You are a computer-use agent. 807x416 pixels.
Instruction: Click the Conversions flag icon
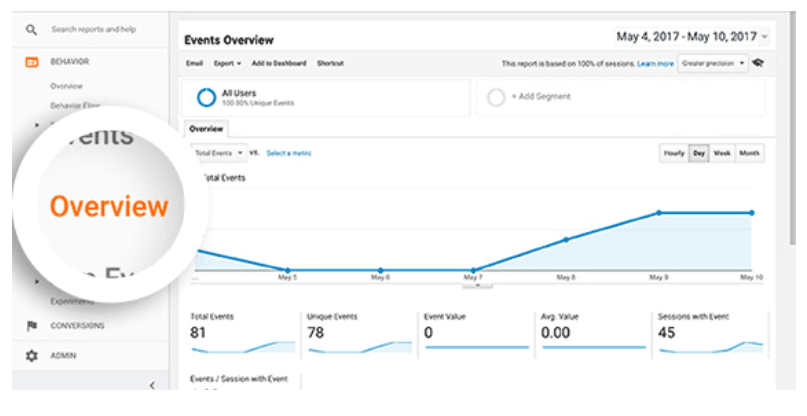[32, 325]
